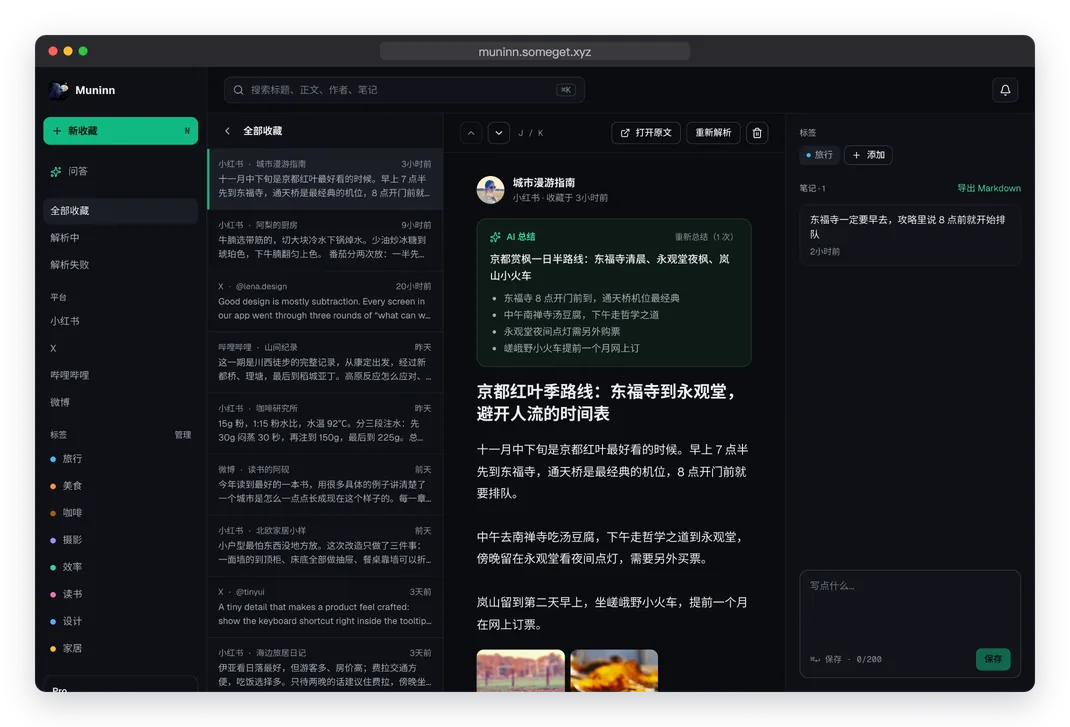The image size is (1070, 727).
Task: Open the 阿梨的厨房 list entry
Action: [326, 240]
